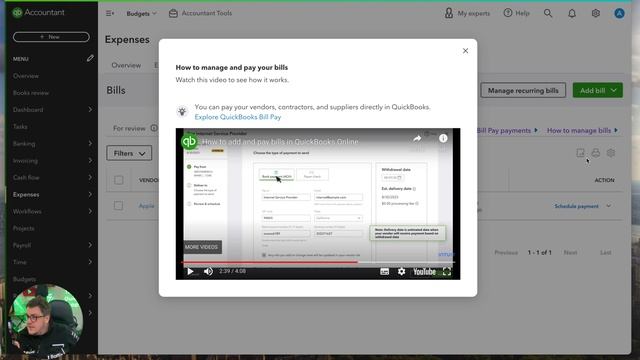Open My experts panel
640x360 pixels.
[467, 13]
